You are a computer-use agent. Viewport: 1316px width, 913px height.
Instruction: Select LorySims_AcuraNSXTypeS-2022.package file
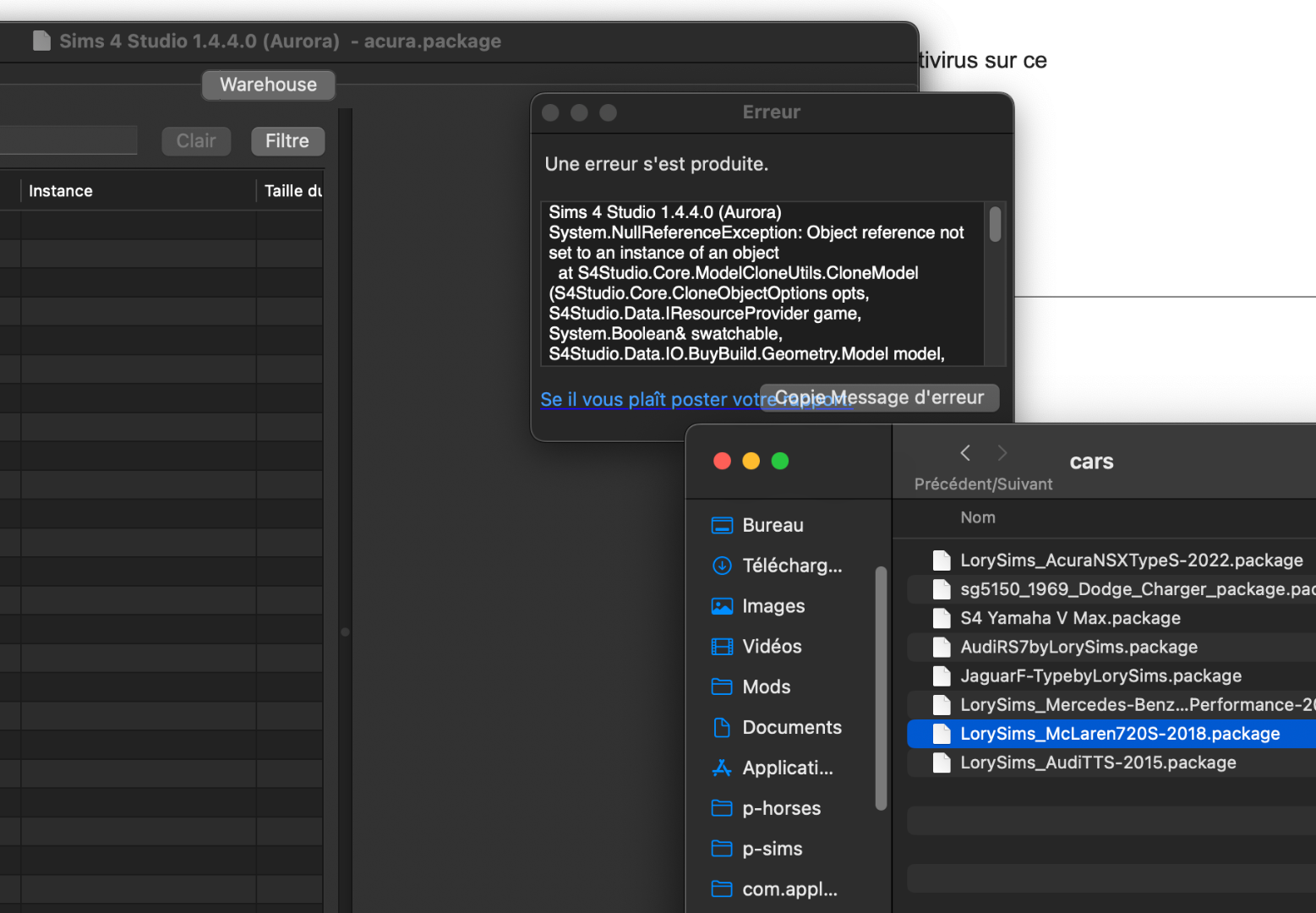coord(1130,560)
